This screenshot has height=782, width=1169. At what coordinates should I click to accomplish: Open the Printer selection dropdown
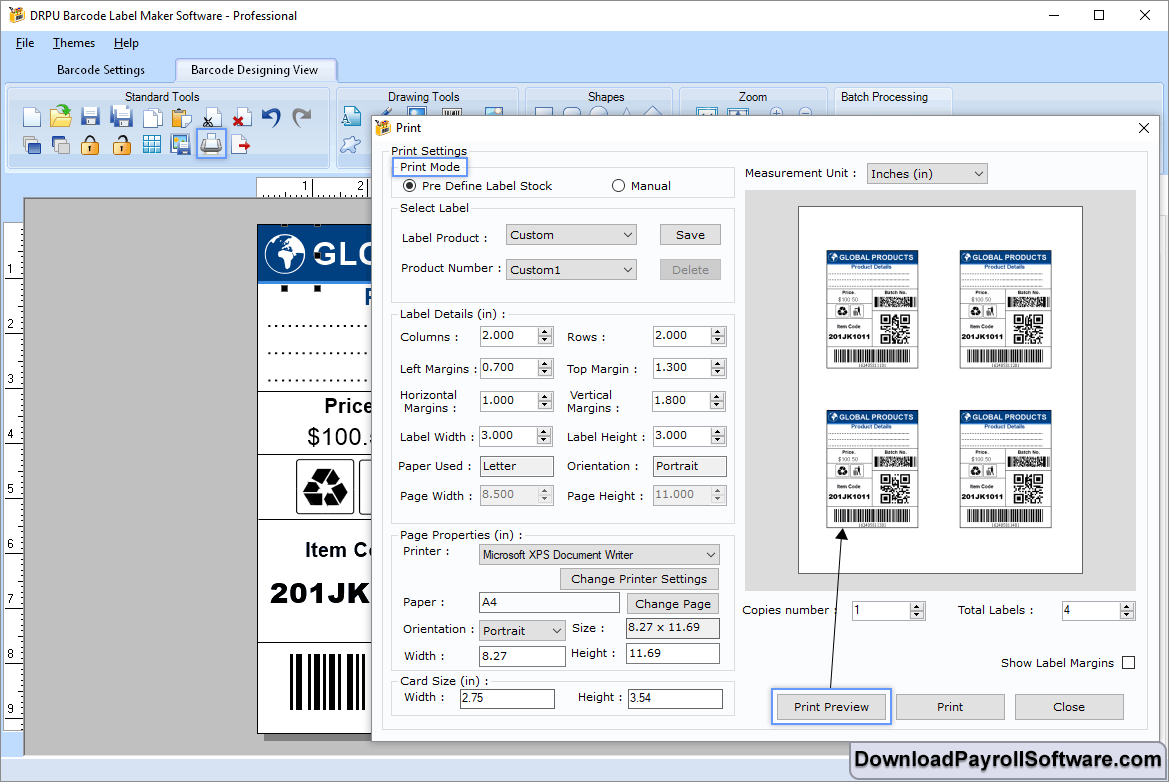(599, 555)
